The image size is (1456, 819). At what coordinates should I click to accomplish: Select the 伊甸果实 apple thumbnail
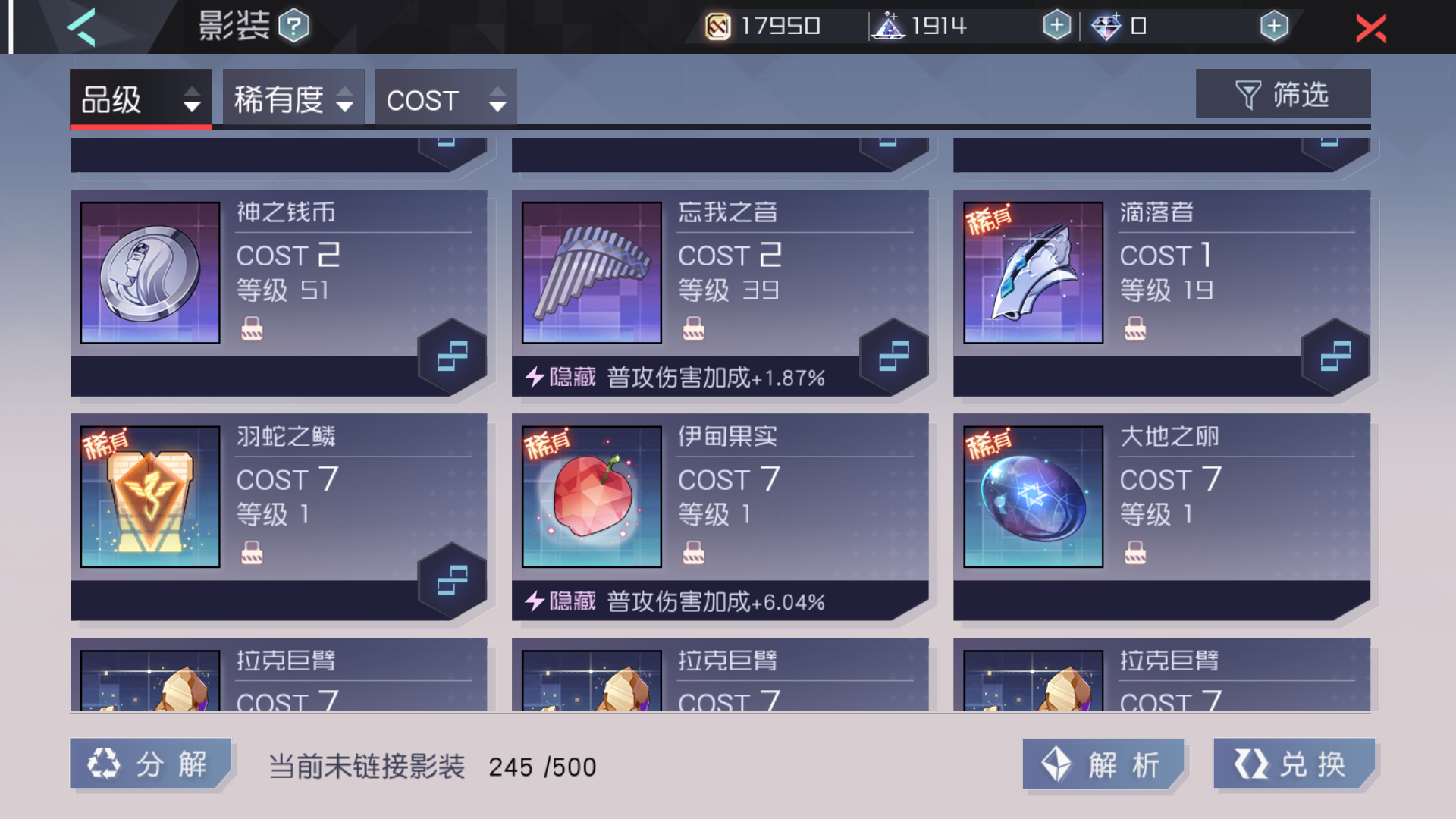pos(591,497)
